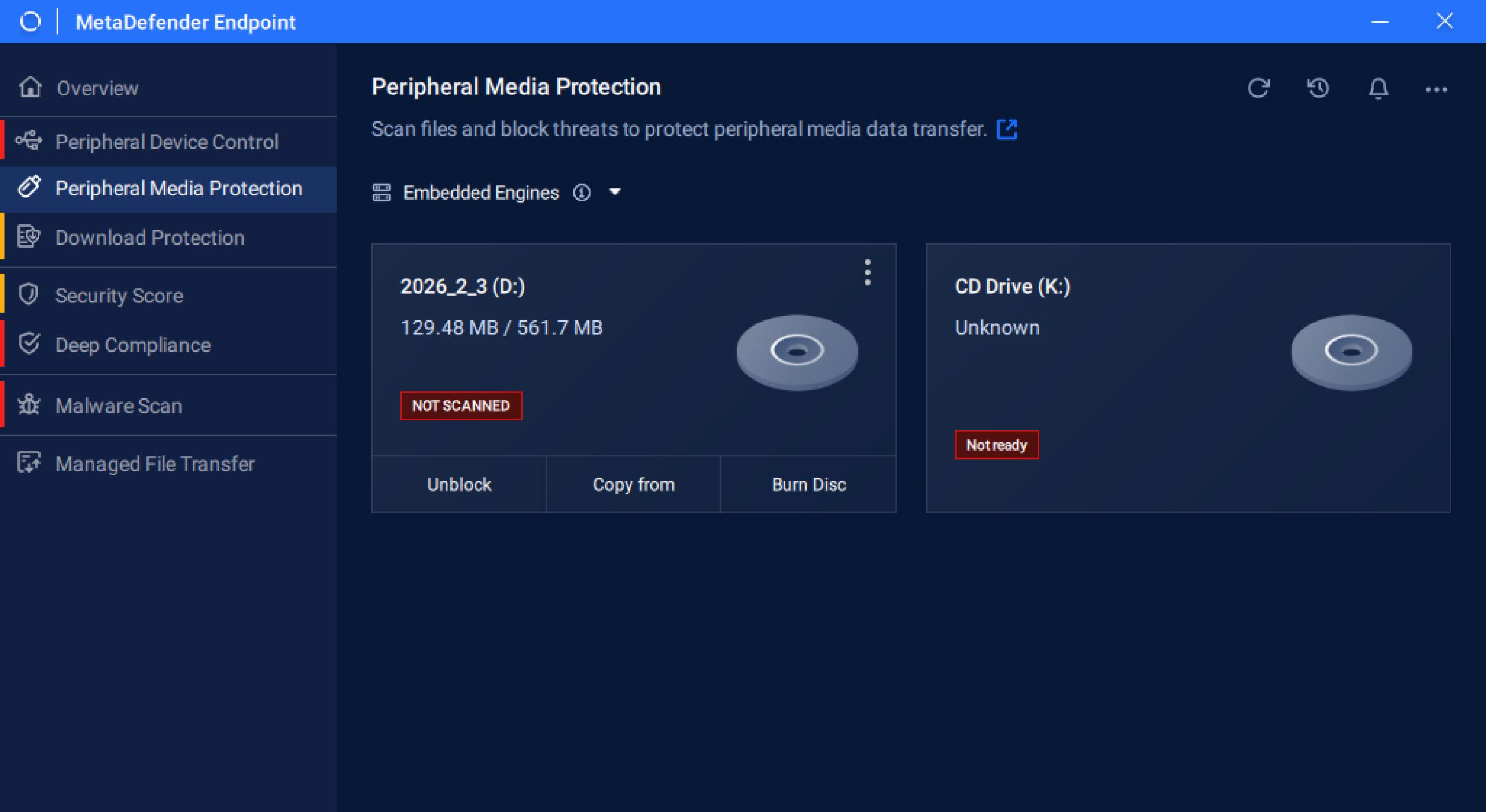
Task: Select the CD Drive (K:) card
Action: 1187,377
